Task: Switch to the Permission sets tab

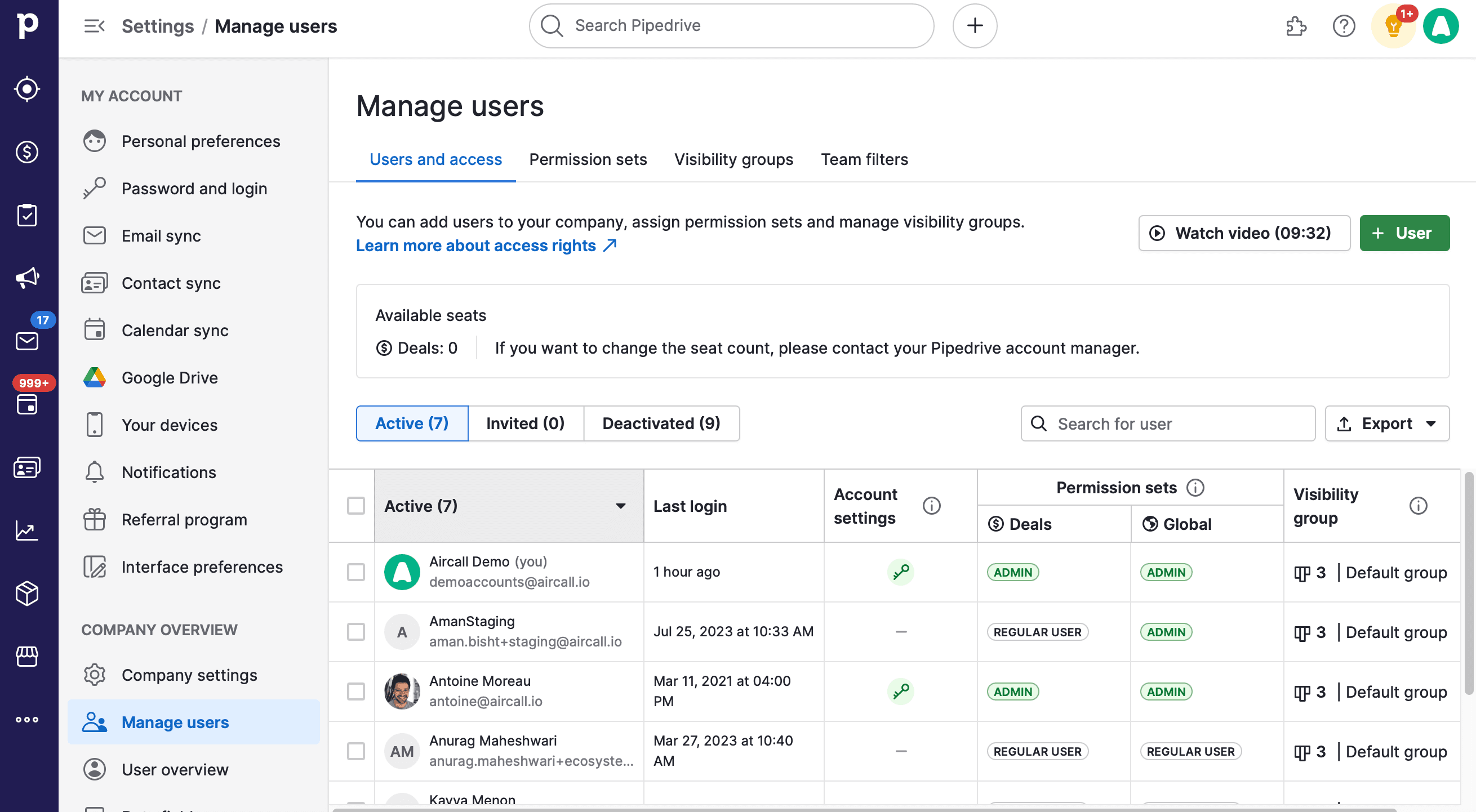Action: (x=588, y=159)
